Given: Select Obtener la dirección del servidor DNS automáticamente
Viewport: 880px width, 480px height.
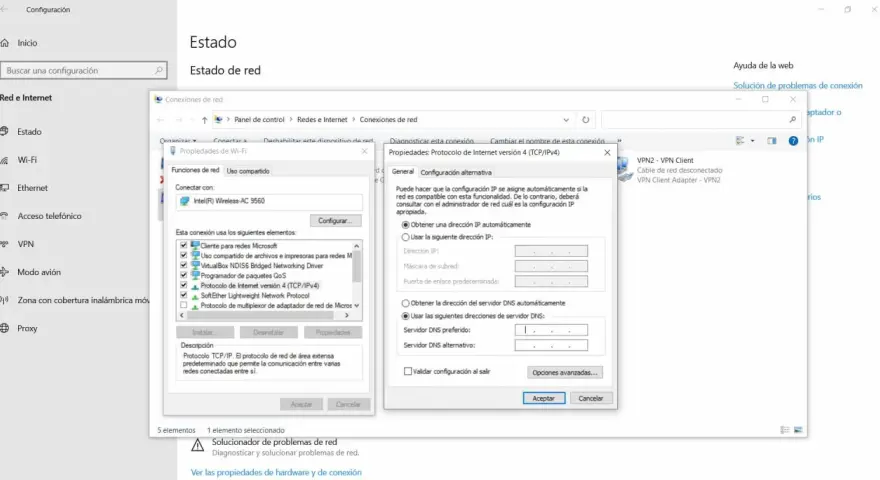Looking at the screenshot, I should [x=405, y=303].
